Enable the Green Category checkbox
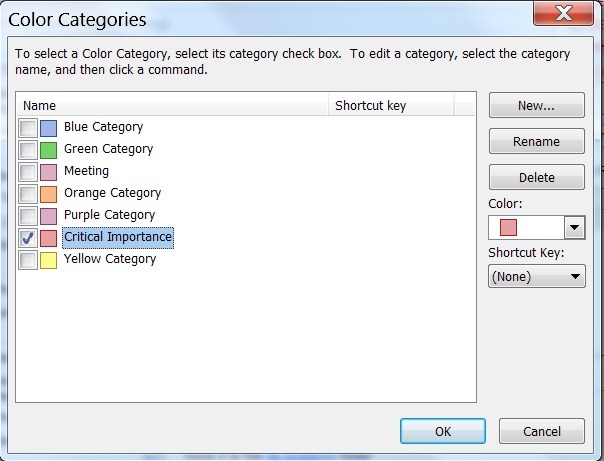Screen dimensions: 604x461 (28, 150)
